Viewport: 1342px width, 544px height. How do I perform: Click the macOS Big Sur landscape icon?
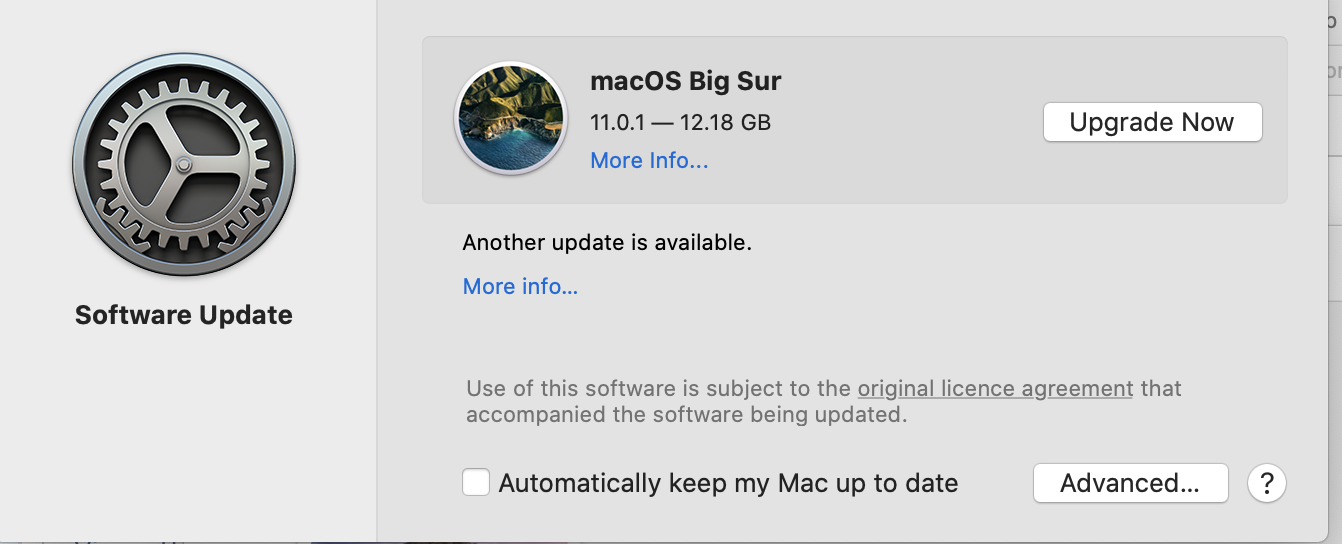coord(511,119)
